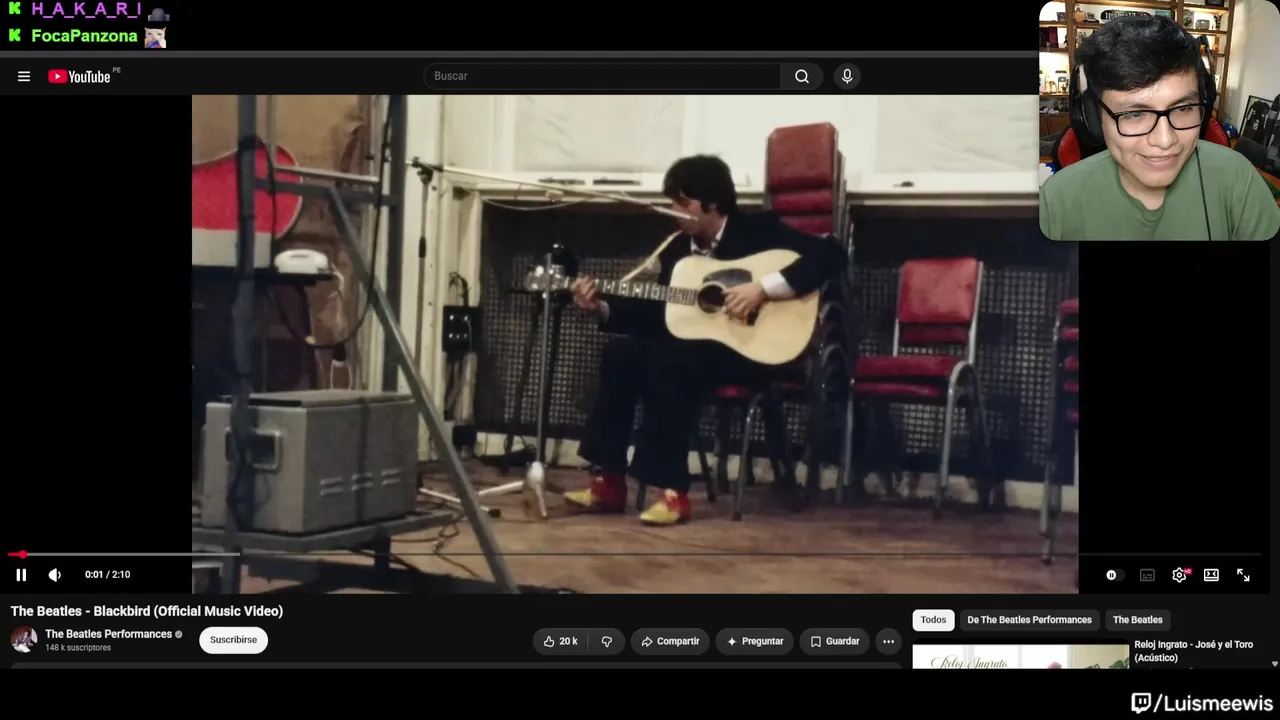Open the Reloj Ingrato - José y el Toro title
Screen dimensions: 1280x720
pyautogui.click(x=1193, y=651)
